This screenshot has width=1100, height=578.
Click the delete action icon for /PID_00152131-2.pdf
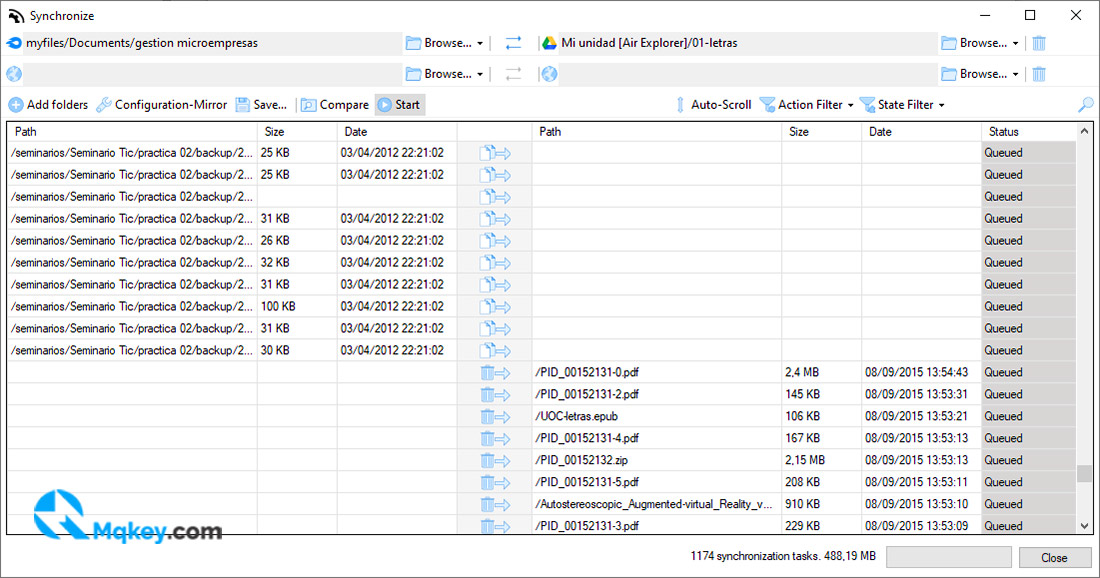click(x=495, y=394)
